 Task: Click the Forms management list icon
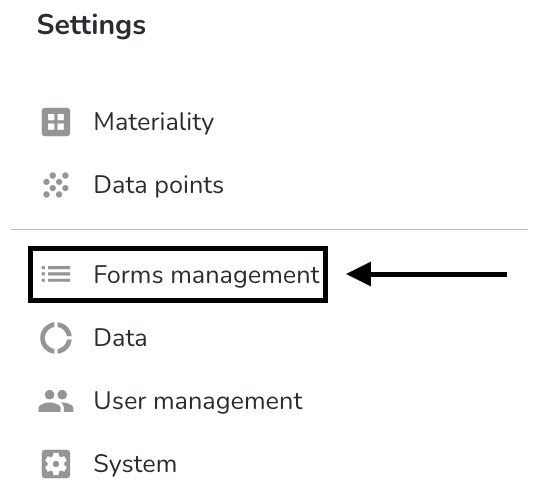56,274
